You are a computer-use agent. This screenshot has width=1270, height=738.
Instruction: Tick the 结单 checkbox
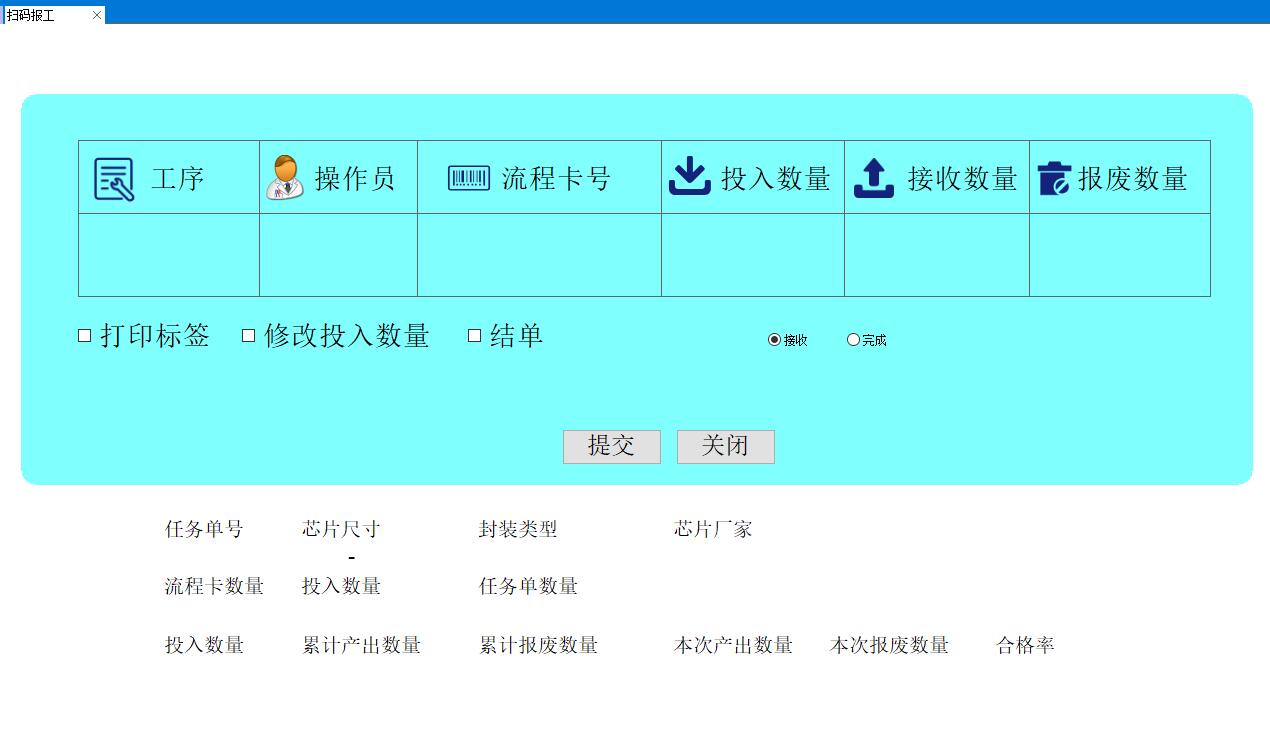(x=475, y=336)
